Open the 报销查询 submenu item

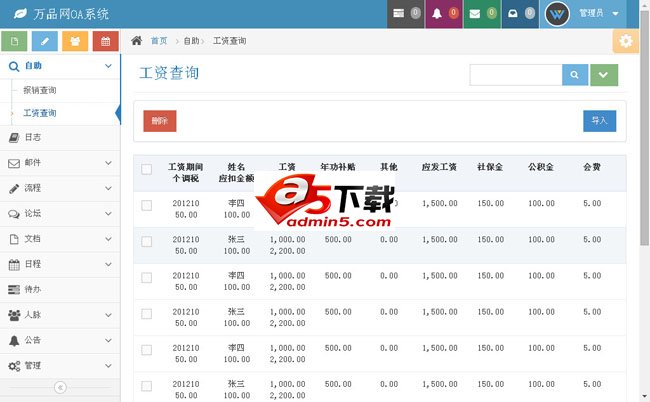point(39,90)
